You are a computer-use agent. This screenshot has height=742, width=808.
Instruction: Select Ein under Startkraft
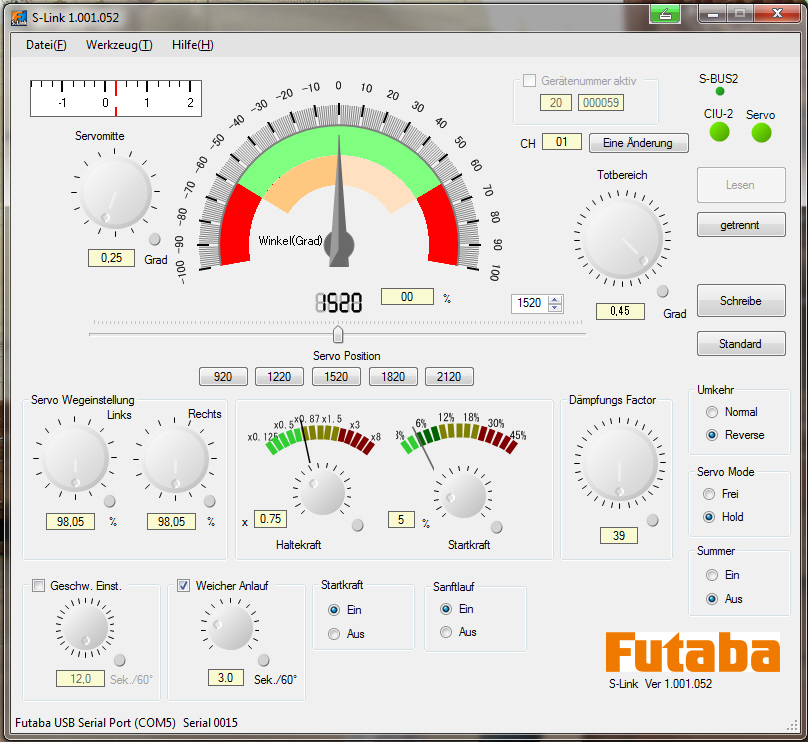pyautogui.click(x=334, y=610)
